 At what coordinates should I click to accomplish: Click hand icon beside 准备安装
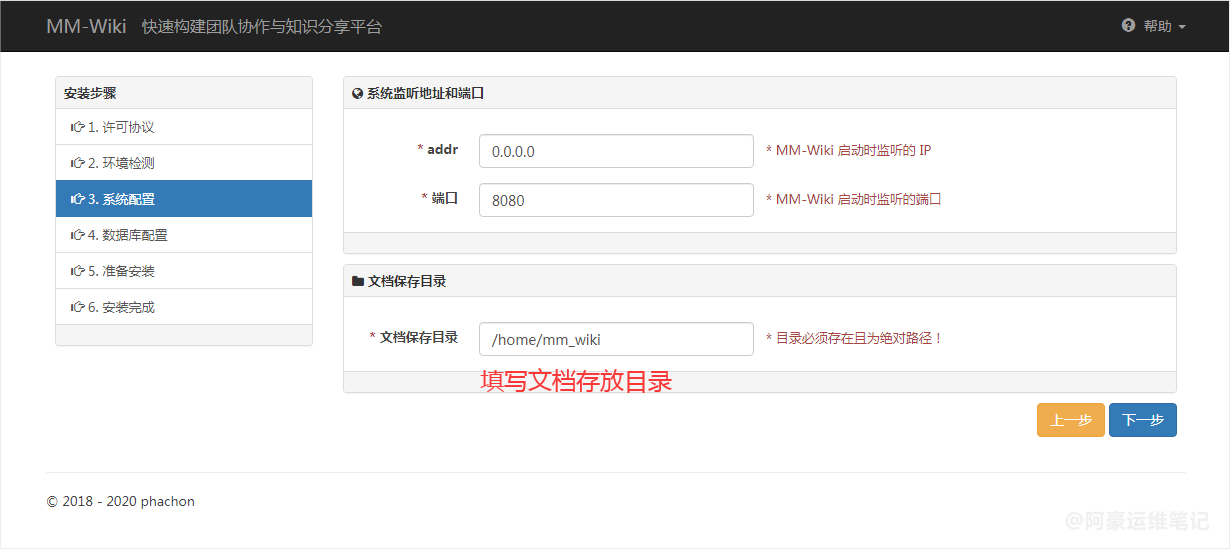(77, 271)
